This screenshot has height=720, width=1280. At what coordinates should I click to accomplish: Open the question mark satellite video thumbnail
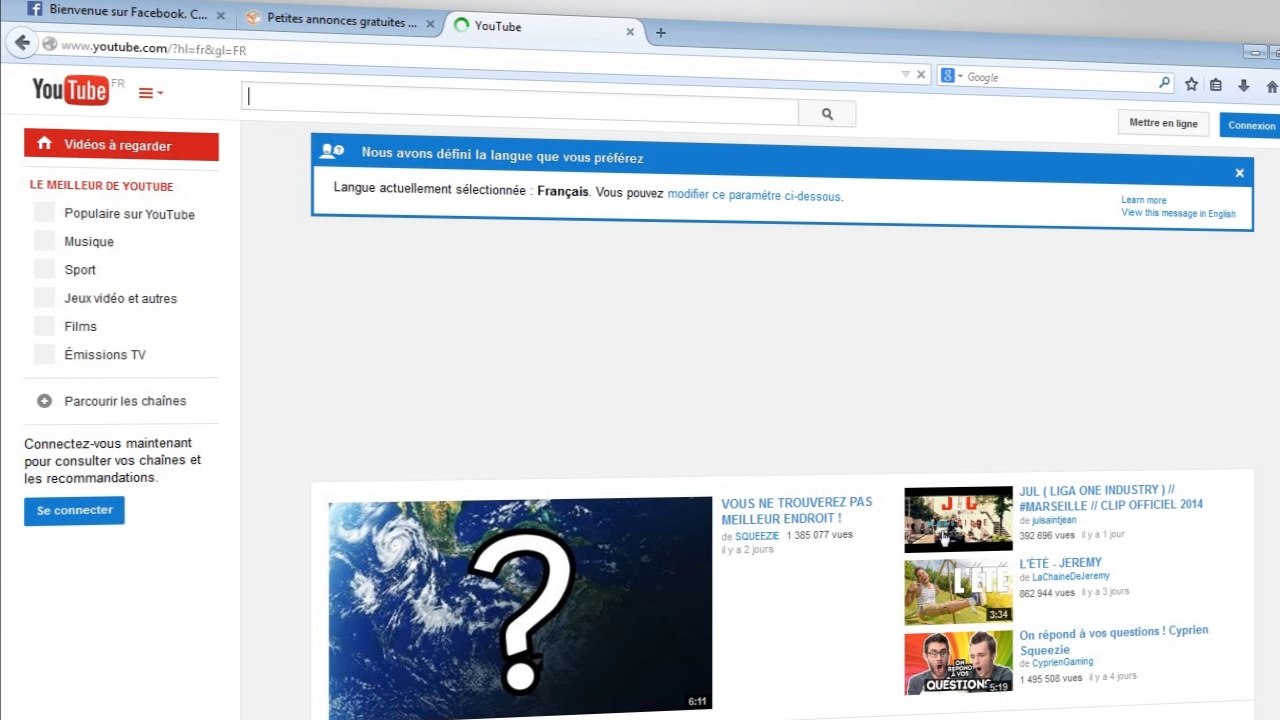520,606
